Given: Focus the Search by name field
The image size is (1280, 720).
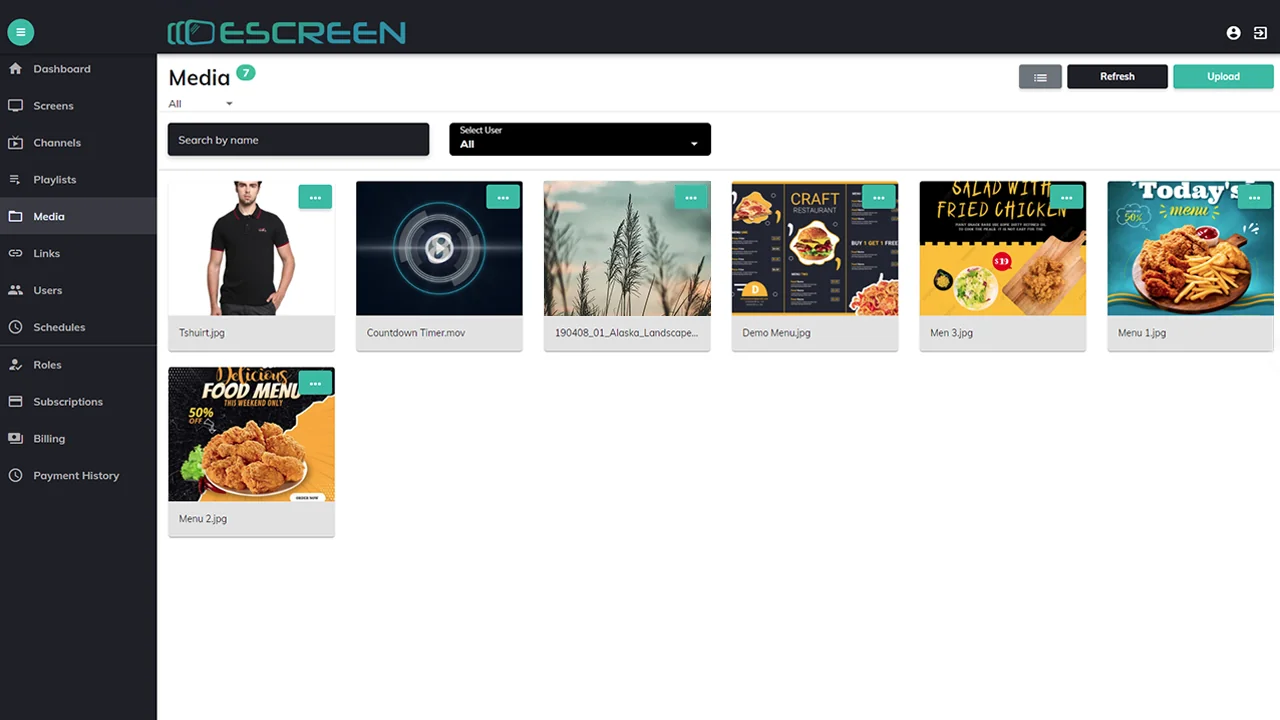Looking at the screenshot, I should [x=298, y=140].
